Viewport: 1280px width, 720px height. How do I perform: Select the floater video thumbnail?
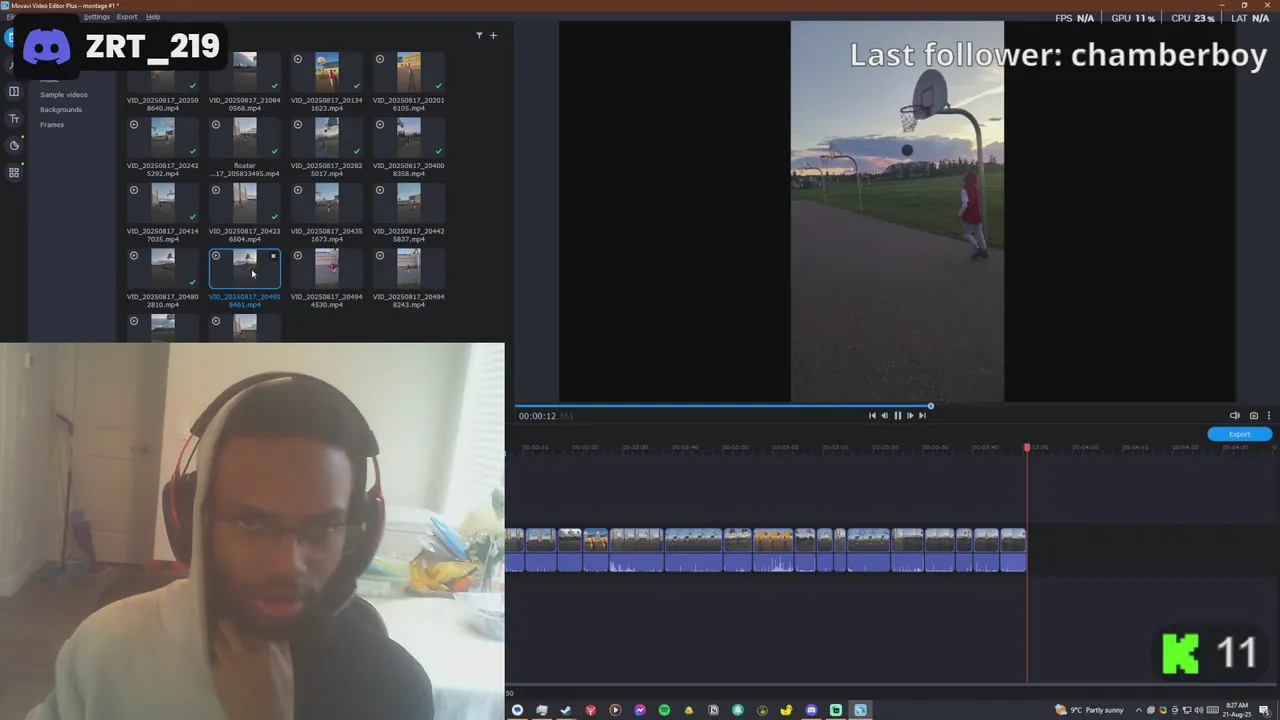(x=245, y=137)
